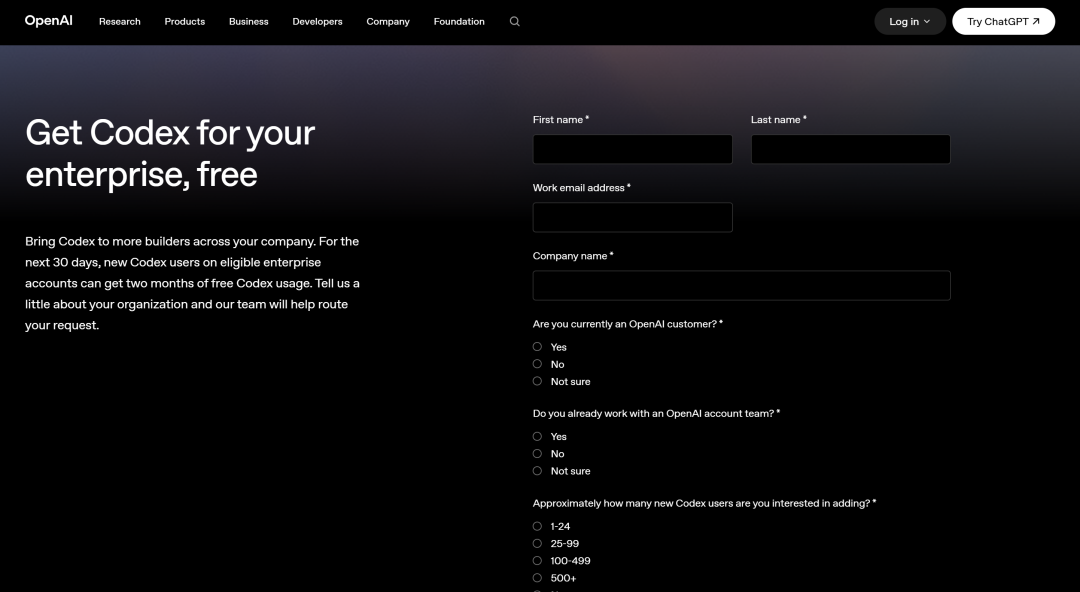
Task: Click the search magnifier icon in navbar
Action: [x=515, y=21]
